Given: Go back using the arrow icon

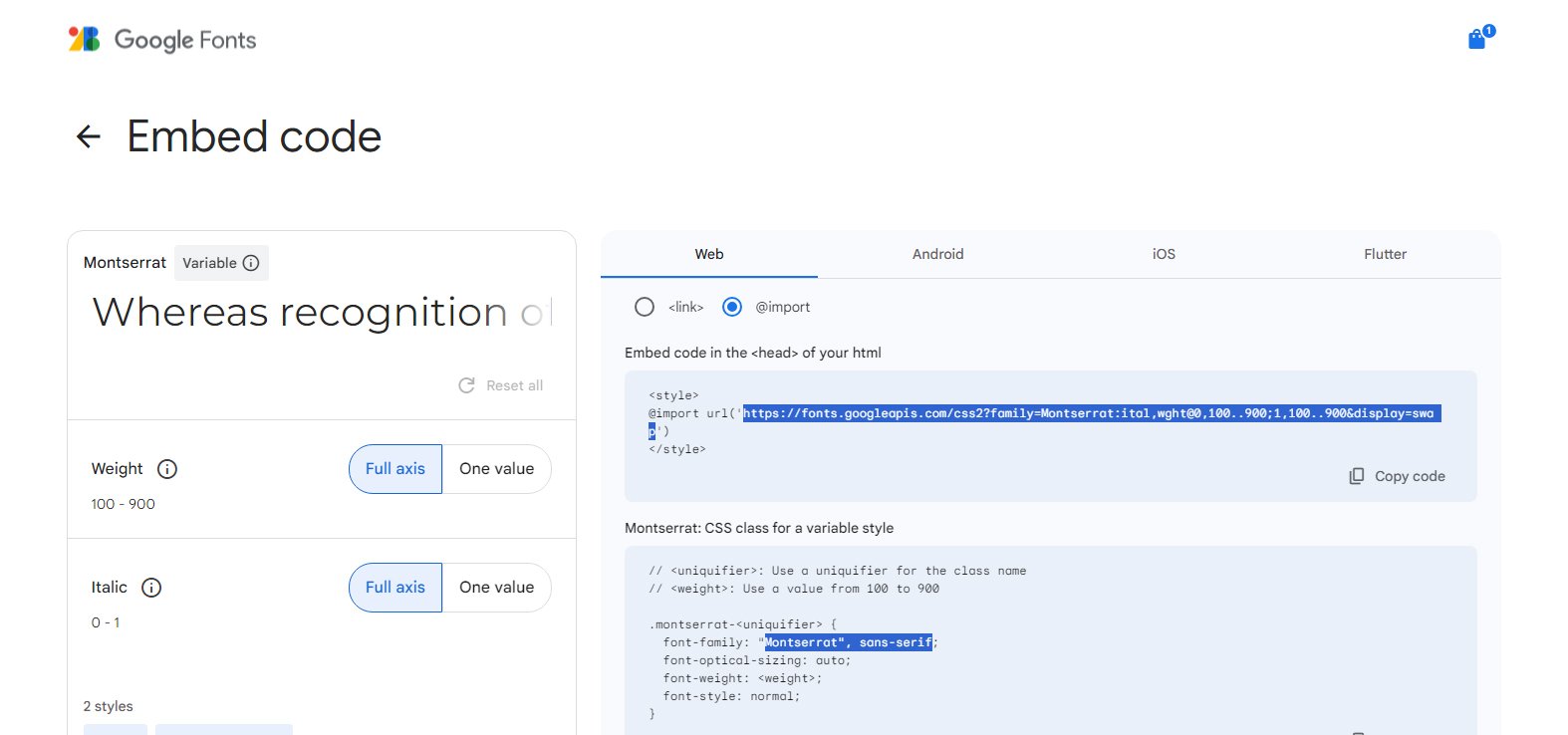Looking at the screenshot, I should point(89,136).
